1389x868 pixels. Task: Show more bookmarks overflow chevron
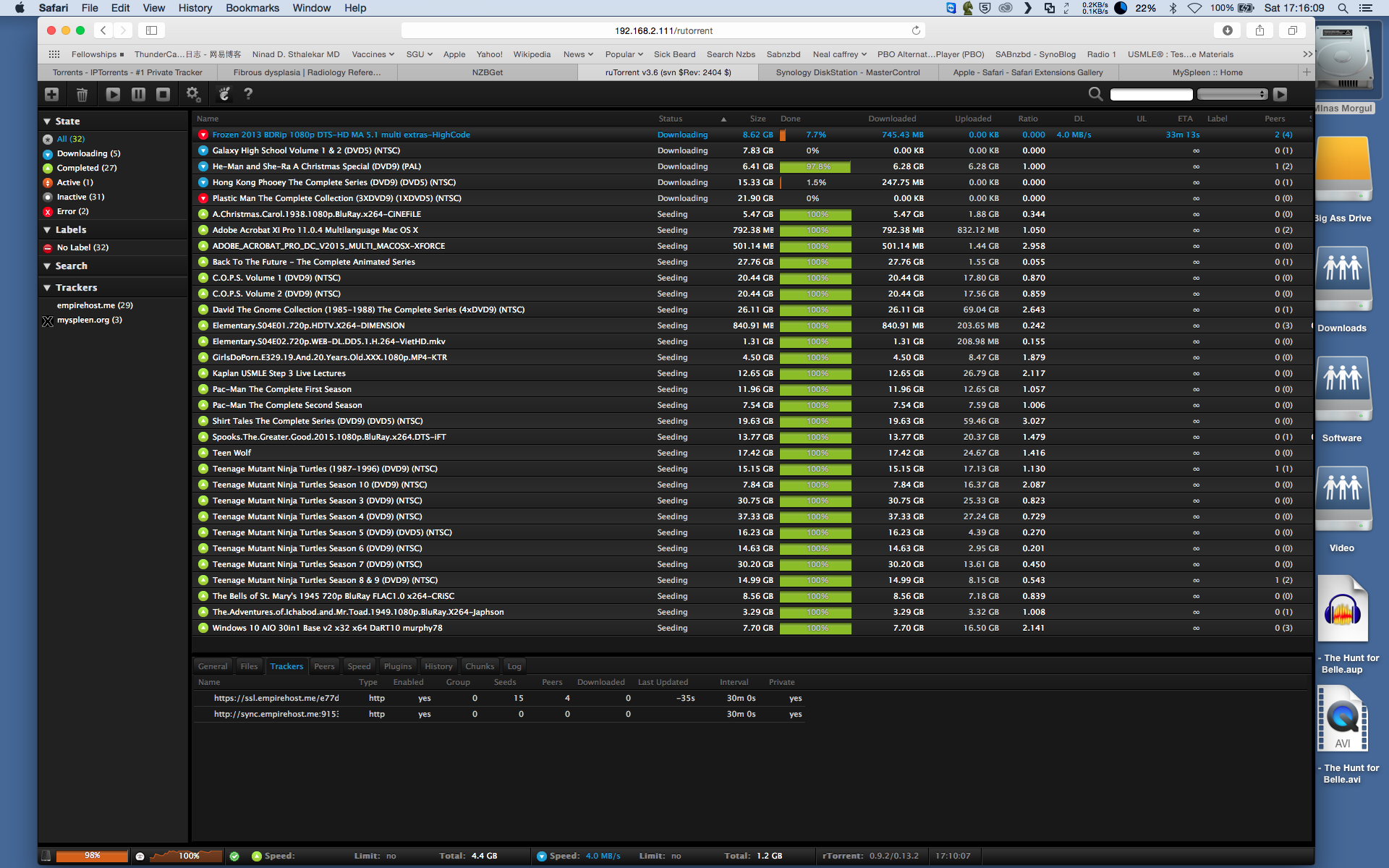1307,54
